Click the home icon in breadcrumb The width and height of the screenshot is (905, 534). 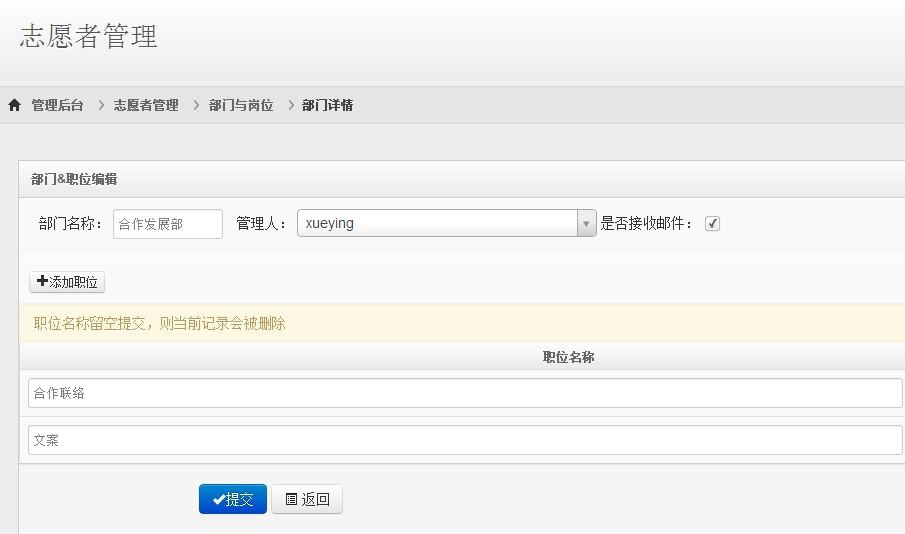point(14,105)
